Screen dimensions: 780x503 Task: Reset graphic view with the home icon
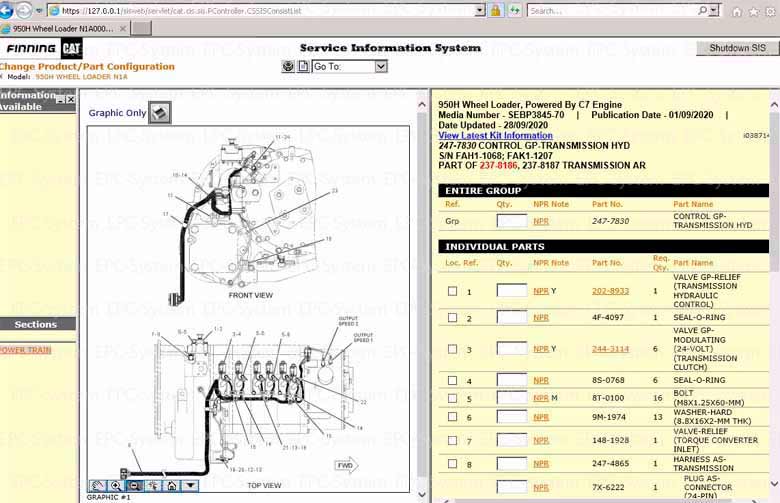(172, 486)
